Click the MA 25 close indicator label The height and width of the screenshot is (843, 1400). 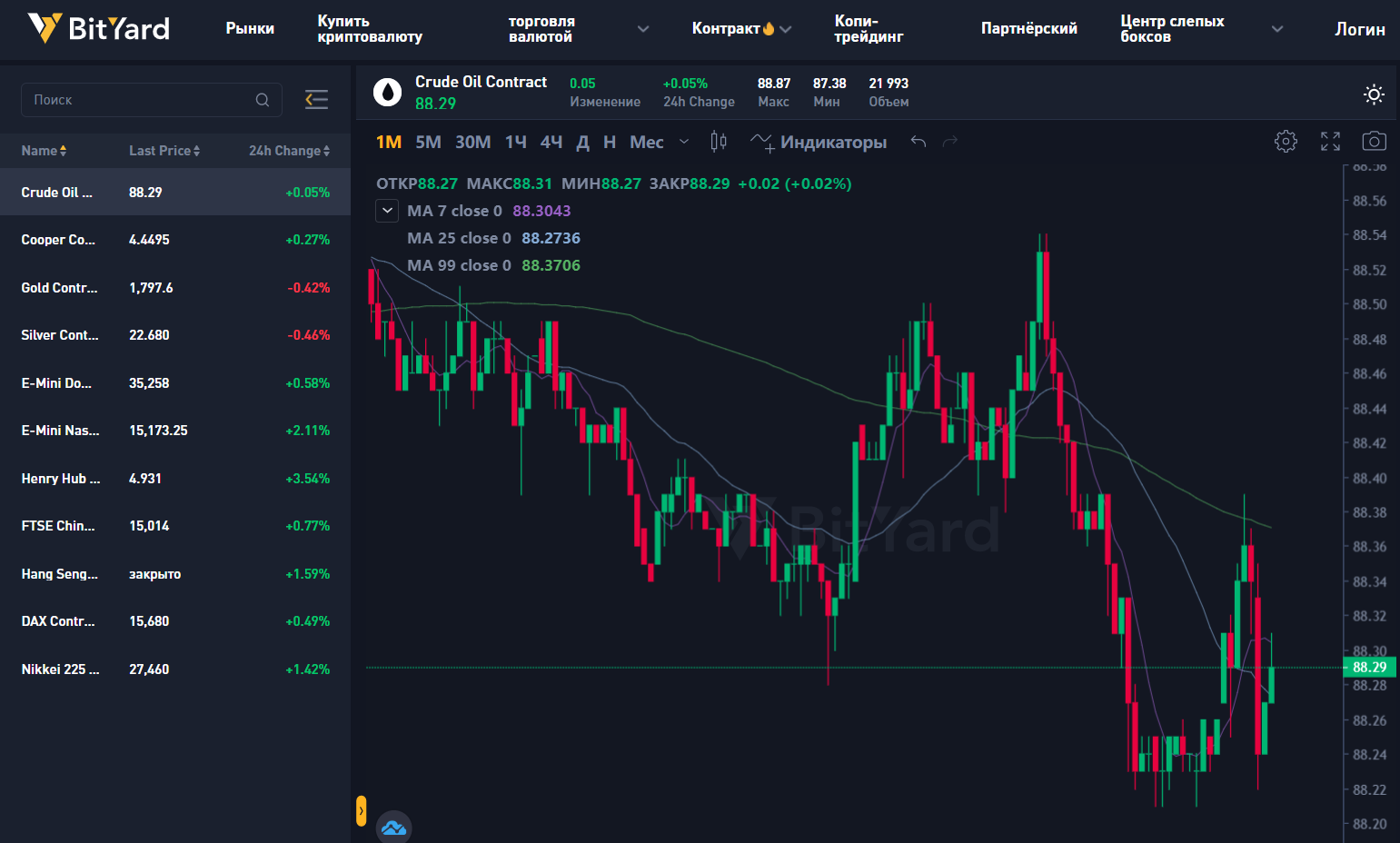pos(459,238)
